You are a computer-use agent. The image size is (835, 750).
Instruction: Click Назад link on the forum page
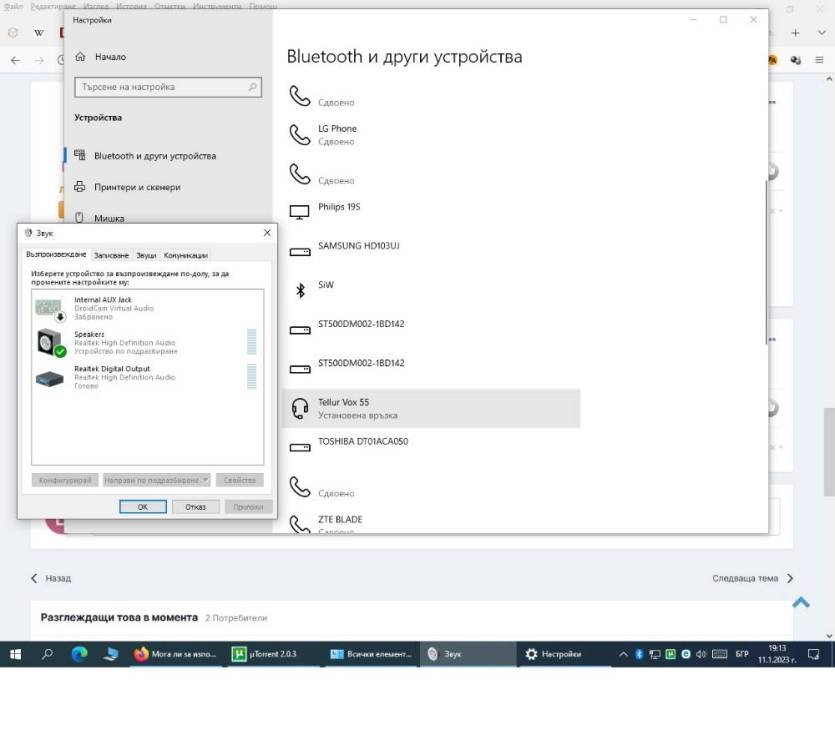pos(51,578)
